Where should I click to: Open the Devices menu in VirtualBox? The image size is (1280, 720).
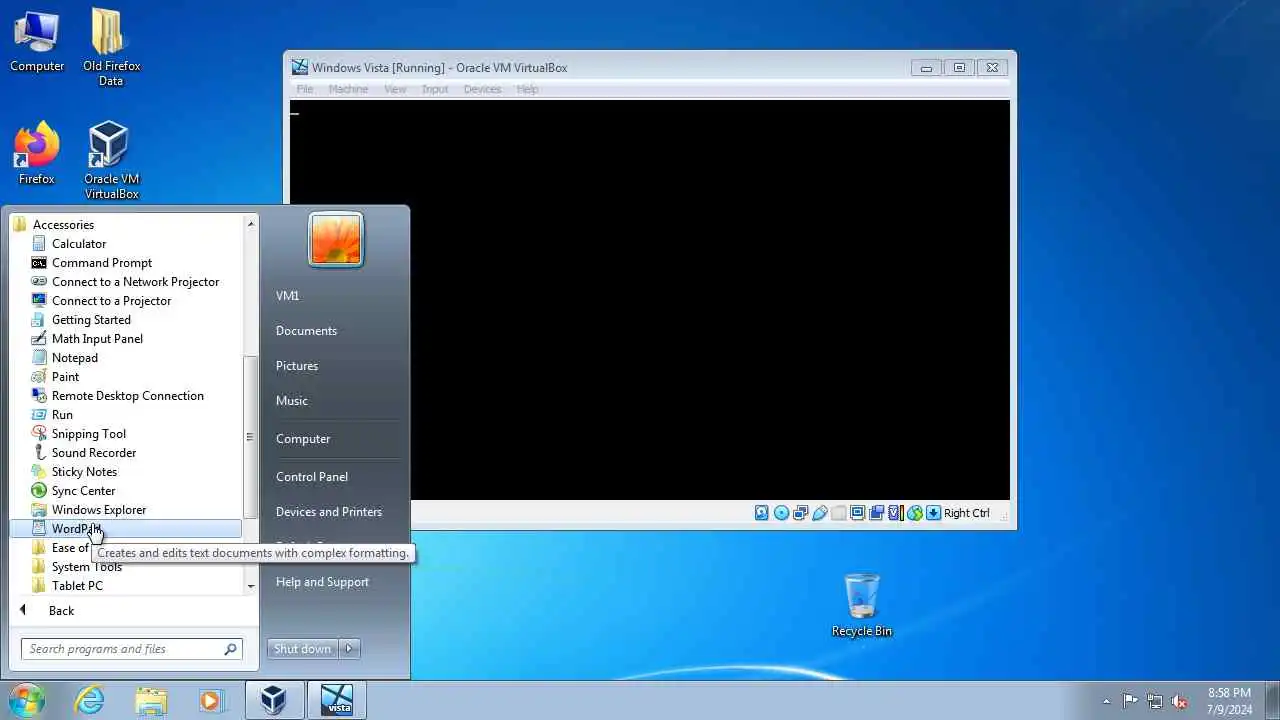click(482, 89)
